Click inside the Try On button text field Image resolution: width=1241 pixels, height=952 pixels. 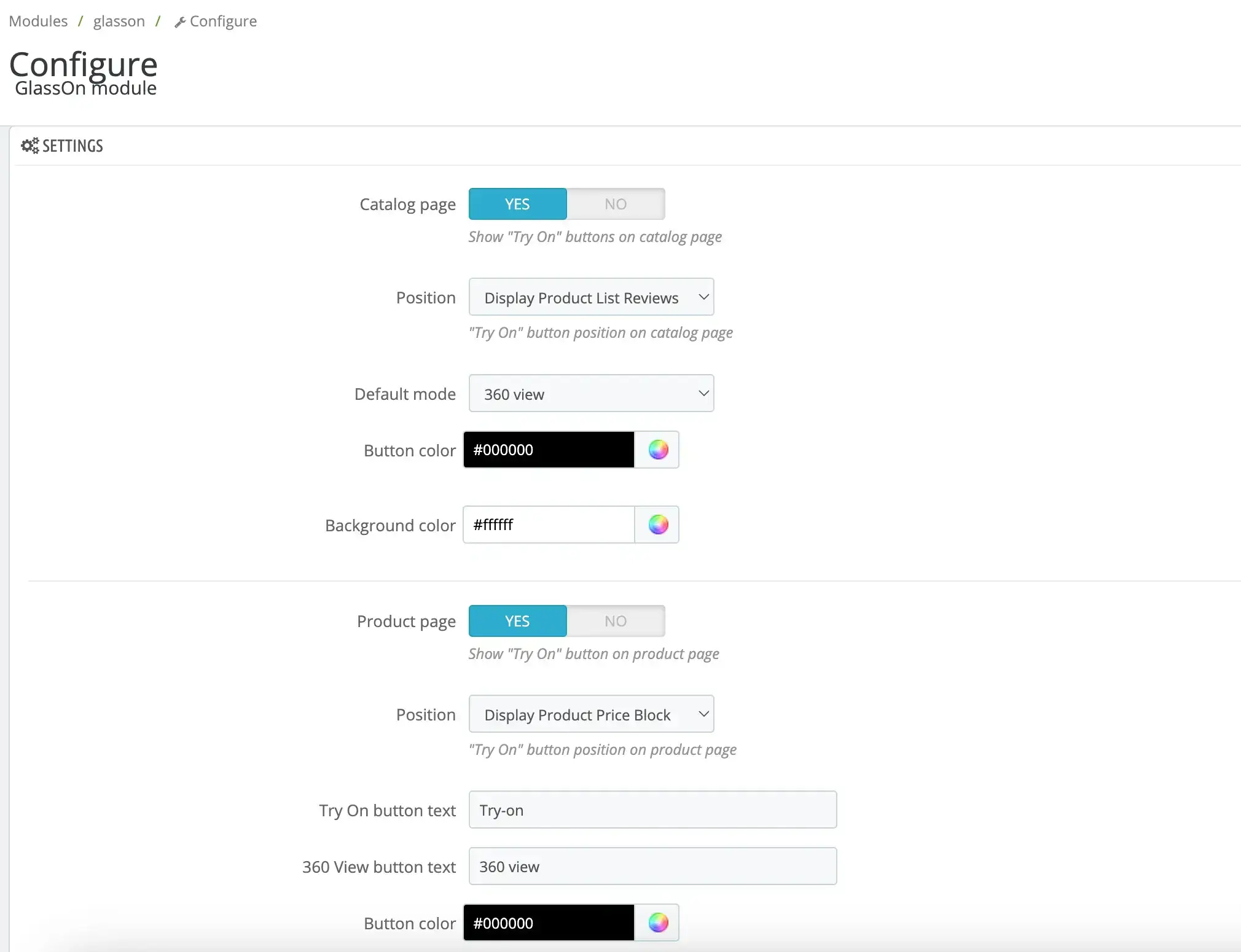pyautogui.click(x=652, y=810)
